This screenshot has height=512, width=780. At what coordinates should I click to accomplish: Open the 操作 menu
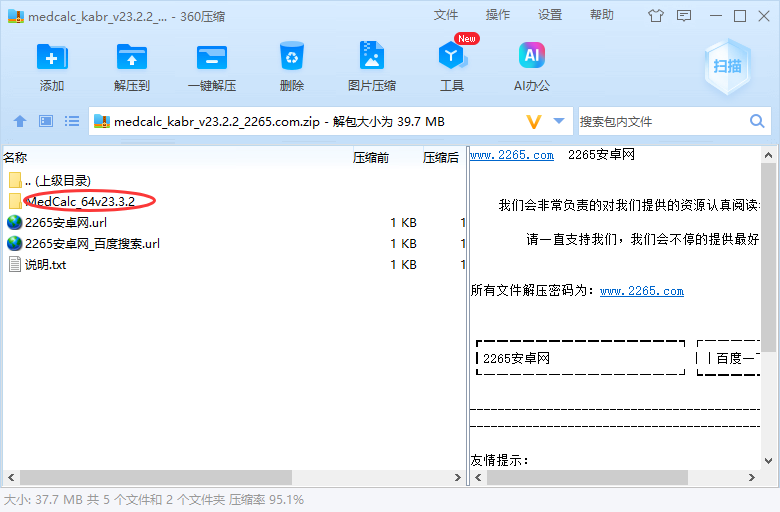coord(497,15)
